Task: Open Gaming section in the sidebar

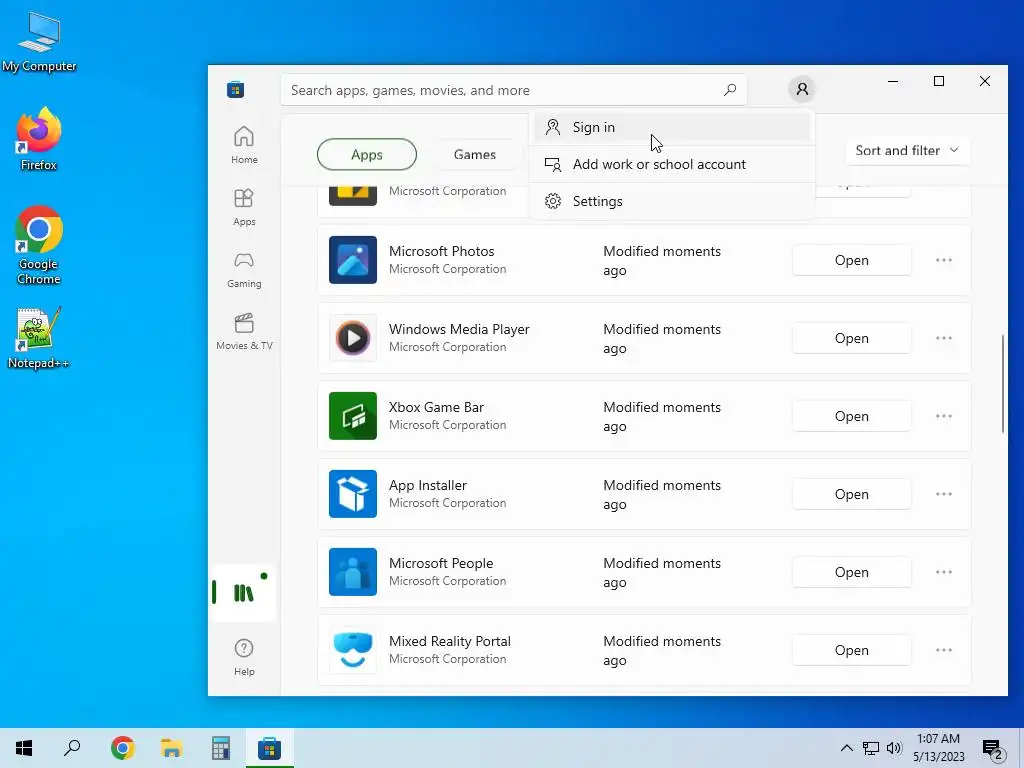Action: pyautogui.click(x=244, y=269)
